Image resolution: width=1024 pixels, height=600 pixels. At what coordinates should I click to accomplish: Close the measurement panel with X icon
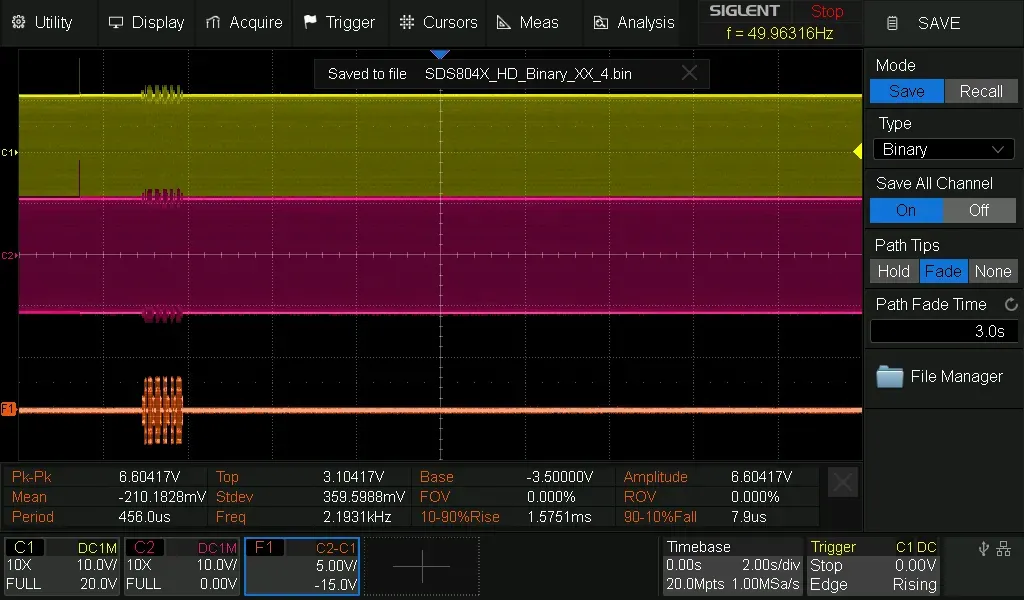pyautogui.click(x=843, y=483)
